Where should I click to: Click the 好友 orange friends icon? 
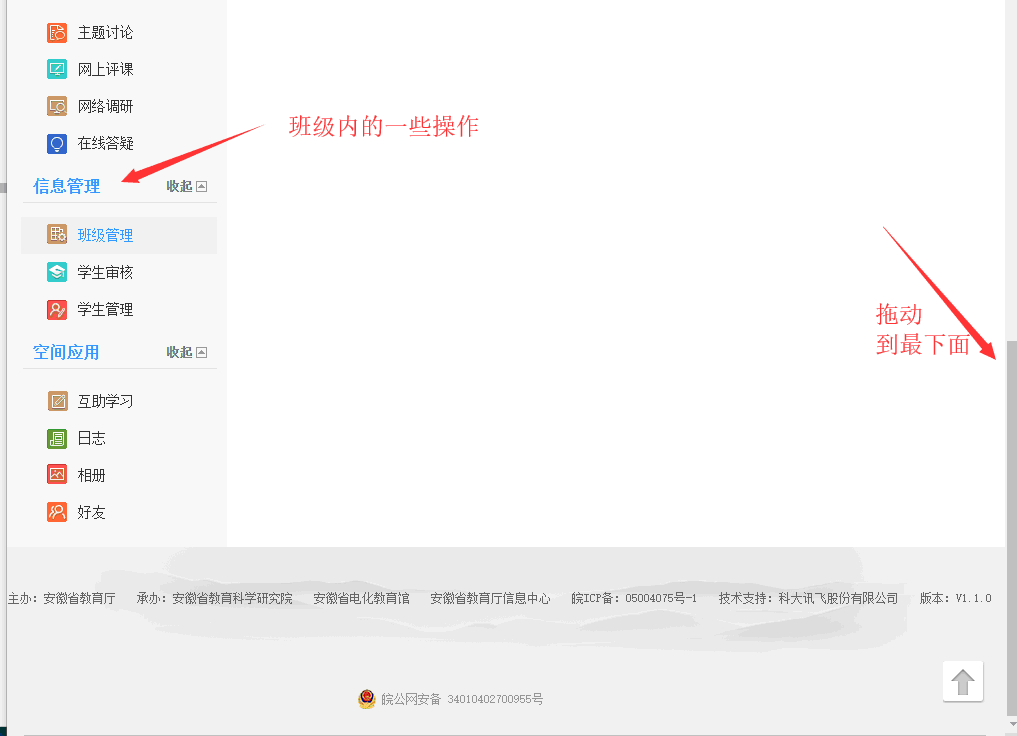(57, 512)
